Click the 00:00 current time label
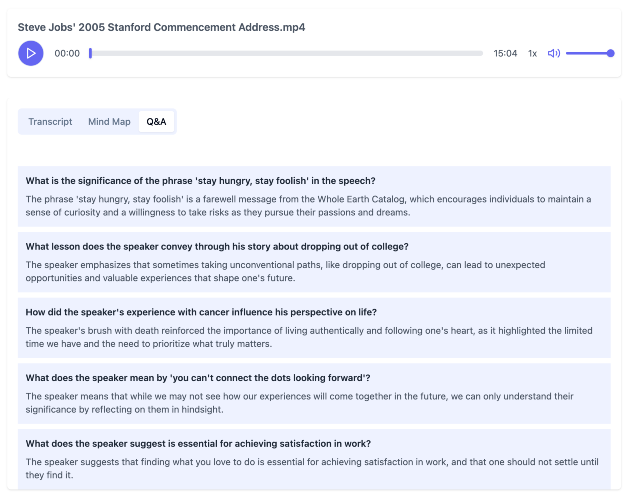 pos(67,54)
